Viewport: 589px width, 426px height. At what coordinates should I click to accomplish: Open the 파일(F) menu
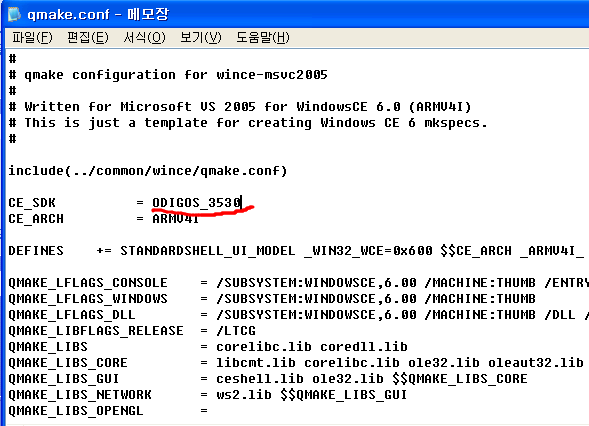[32, 38]
